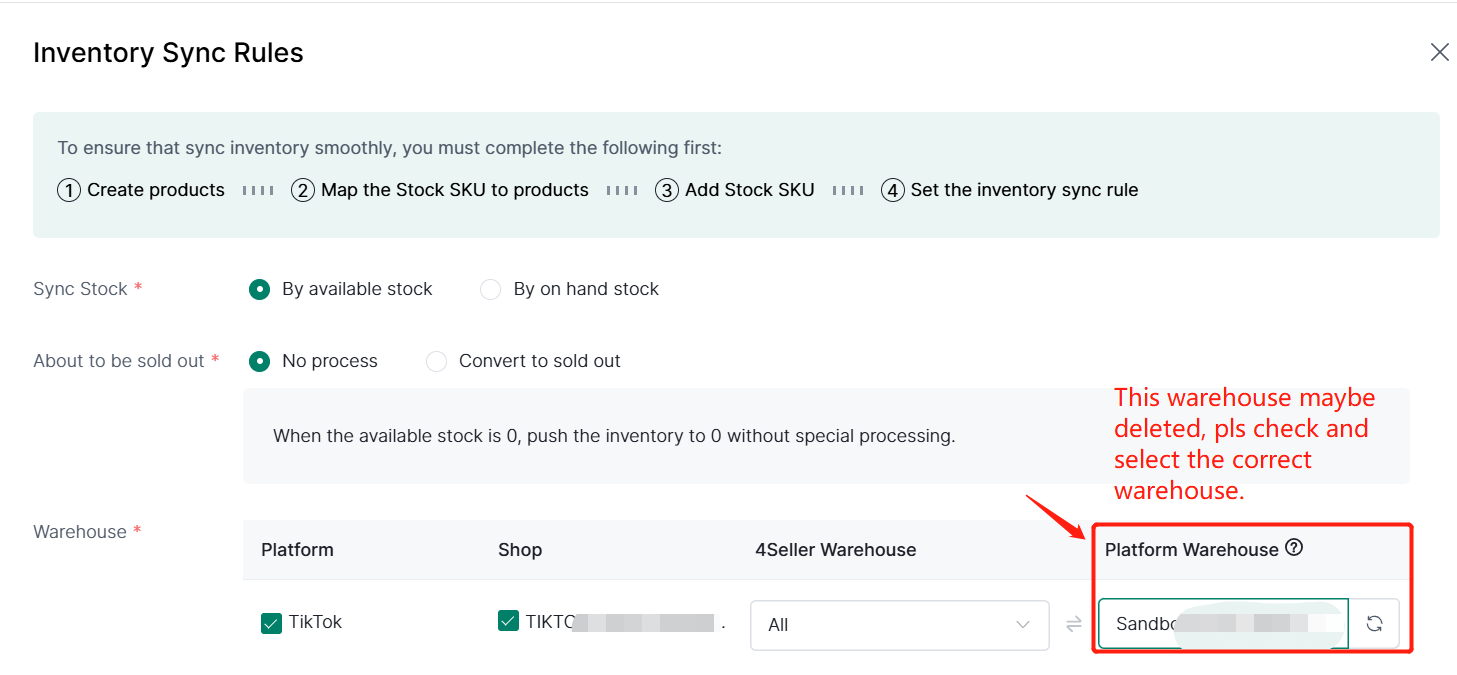Click the step 1 circle icon
The image size is (1457, 675).
[69, 190]
